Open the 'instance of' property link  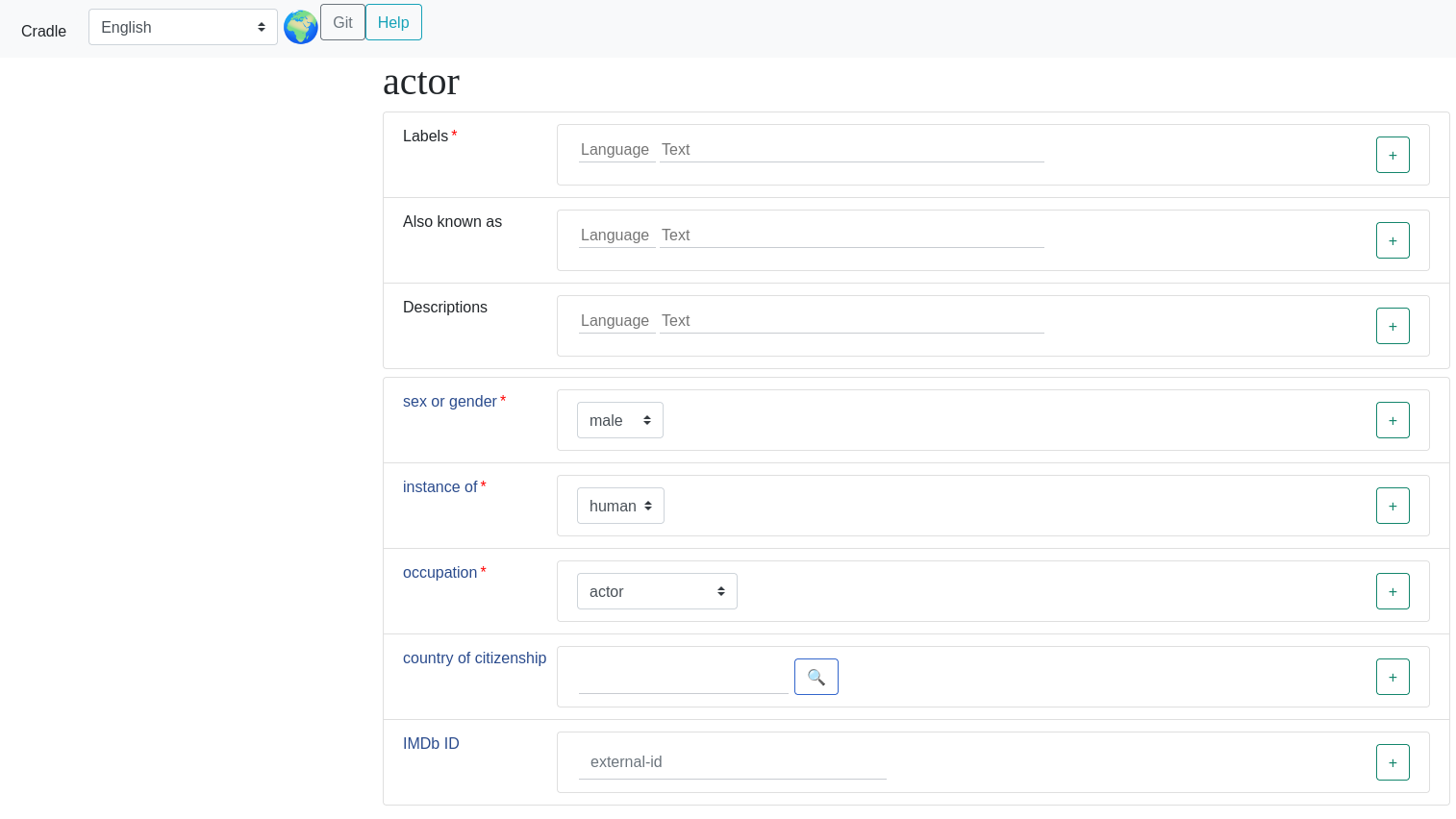click(439, 486)
